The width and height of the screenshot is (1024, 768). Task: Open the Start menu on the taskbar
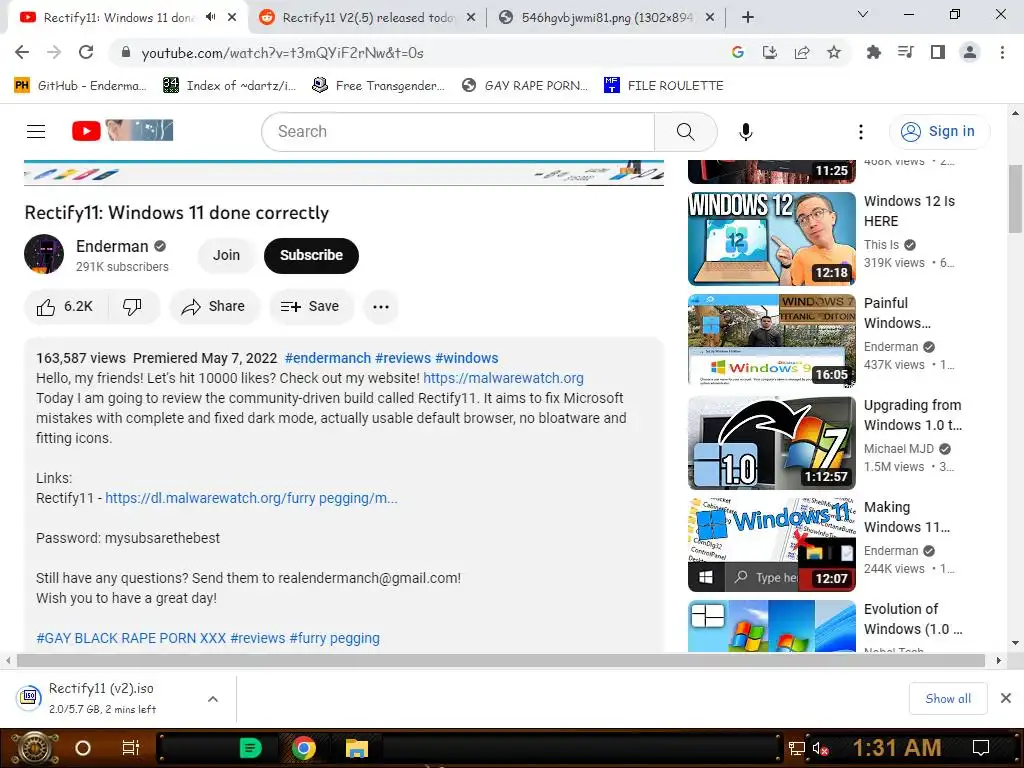point(35,748)
